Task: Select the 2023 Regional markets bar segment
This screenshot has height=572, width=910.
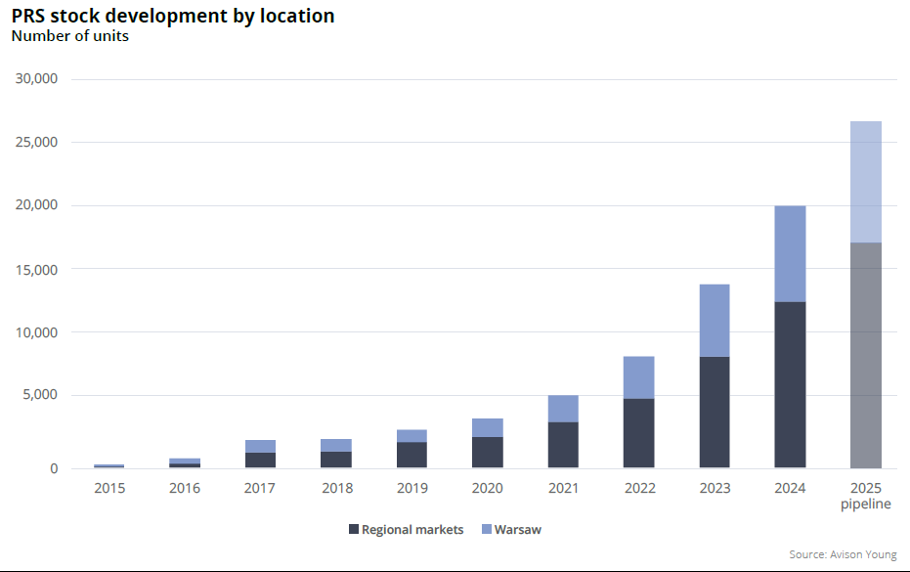Action: point(714,412)
